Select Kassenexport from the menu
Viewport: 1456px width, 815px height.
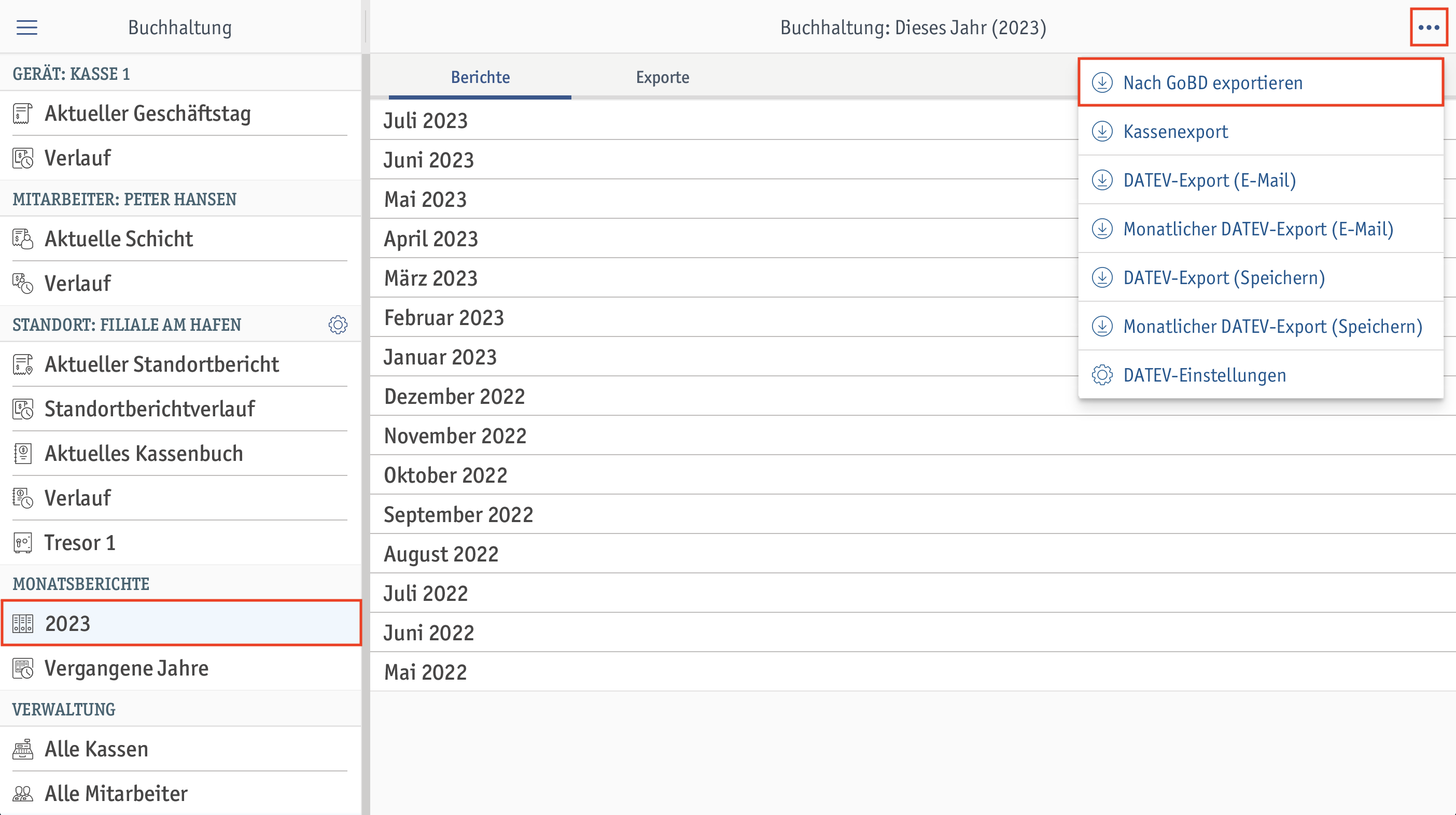pyautogui.click(x=1261, y=131)
